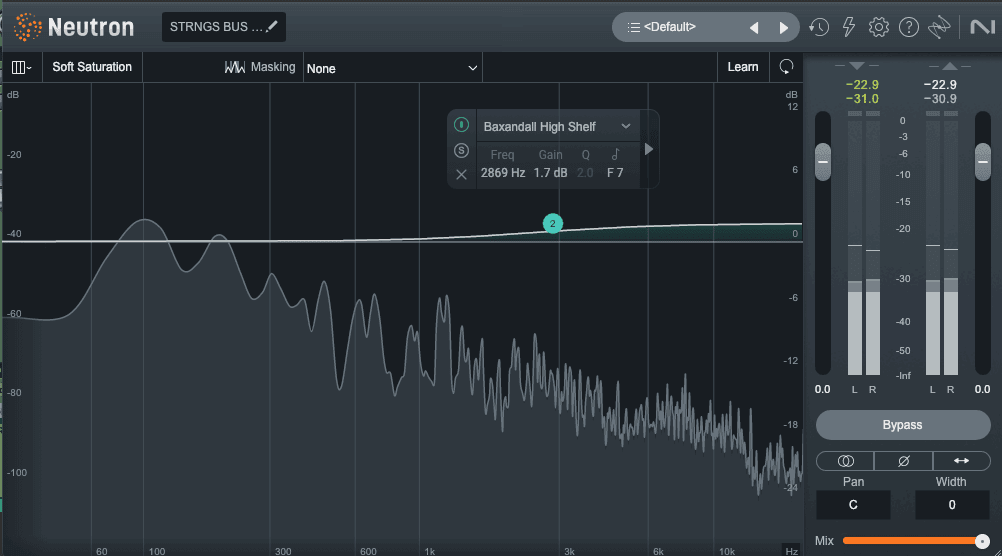1002x556 pixels.
Task: Click the input meter down triangle icon
Action: [858, 66]
